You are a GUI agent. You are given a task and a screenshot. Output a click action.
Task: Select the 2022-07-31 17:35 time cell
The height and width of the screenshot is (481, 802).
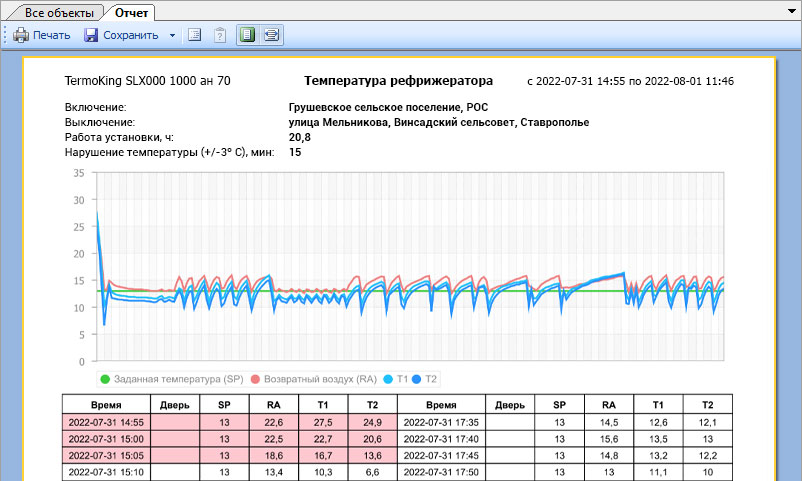(441, 423)
